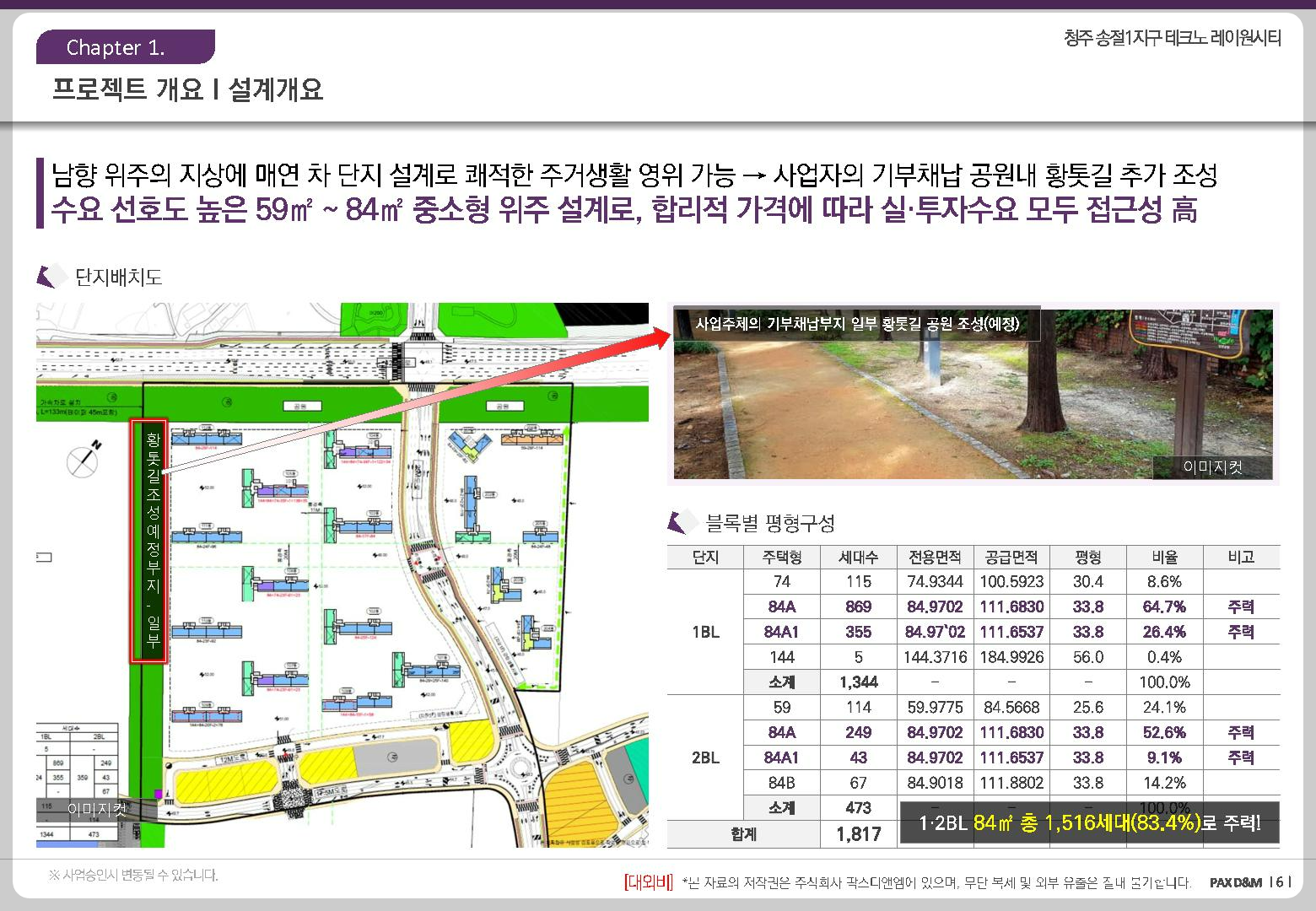Image resolution: width=1316 pixels, height=911 pixels.
Task: Select the 9.1% ratio cell
Action: click(x=1164, y=757)
